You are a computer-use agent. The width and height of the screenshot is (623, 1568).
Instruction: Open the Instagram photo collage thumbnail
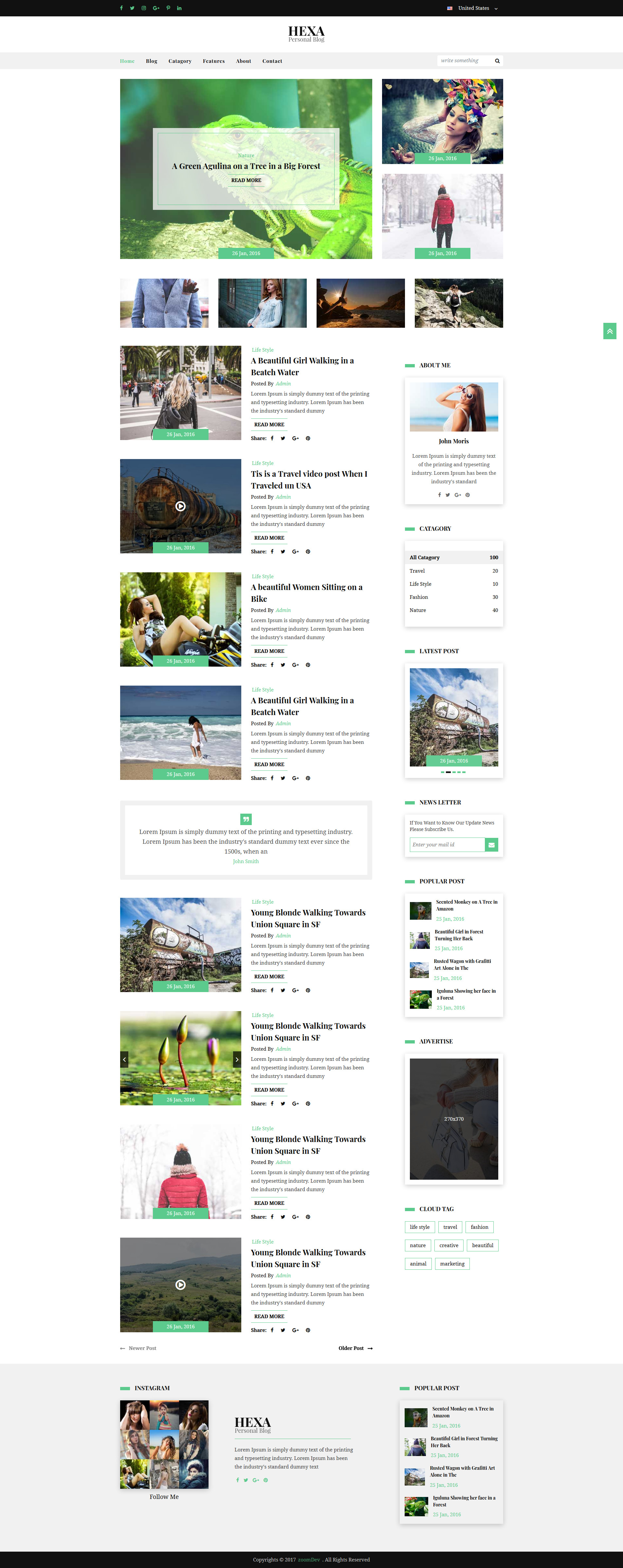(x=164, y=1444)
